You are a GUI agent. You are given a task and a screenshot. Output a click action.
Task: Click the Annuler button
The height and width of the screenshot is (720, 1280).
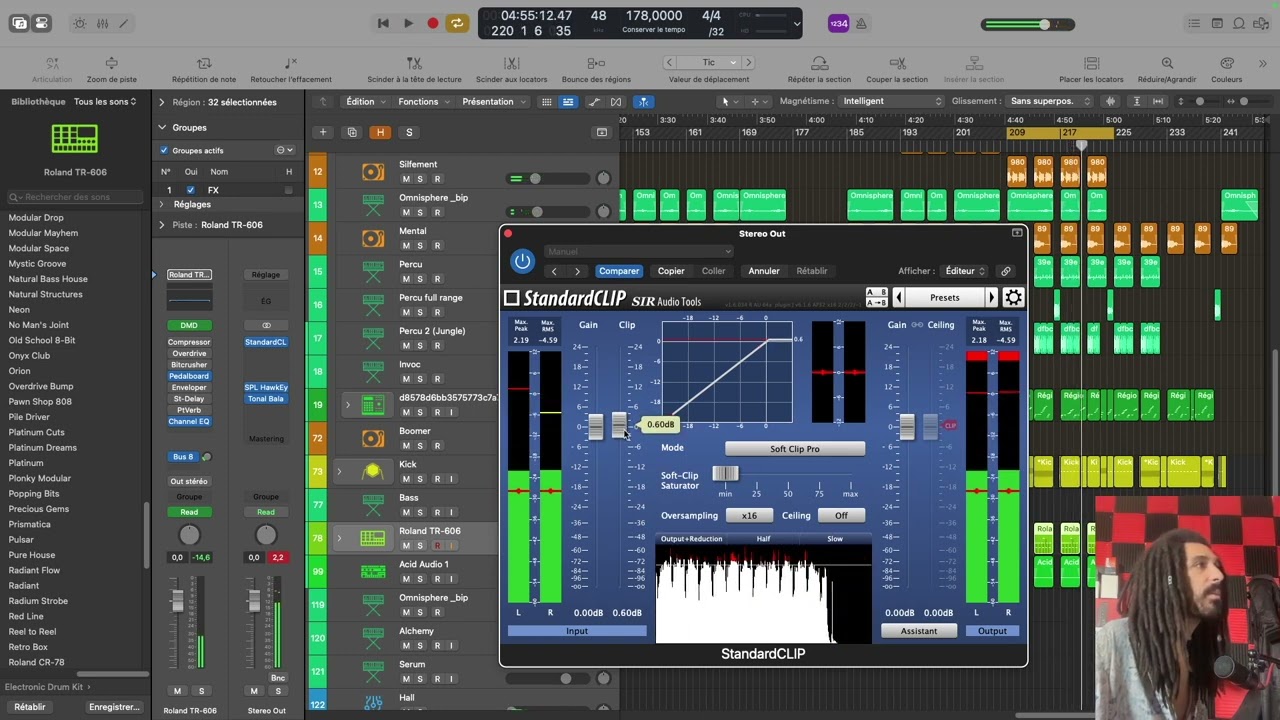tap(764, 271)
